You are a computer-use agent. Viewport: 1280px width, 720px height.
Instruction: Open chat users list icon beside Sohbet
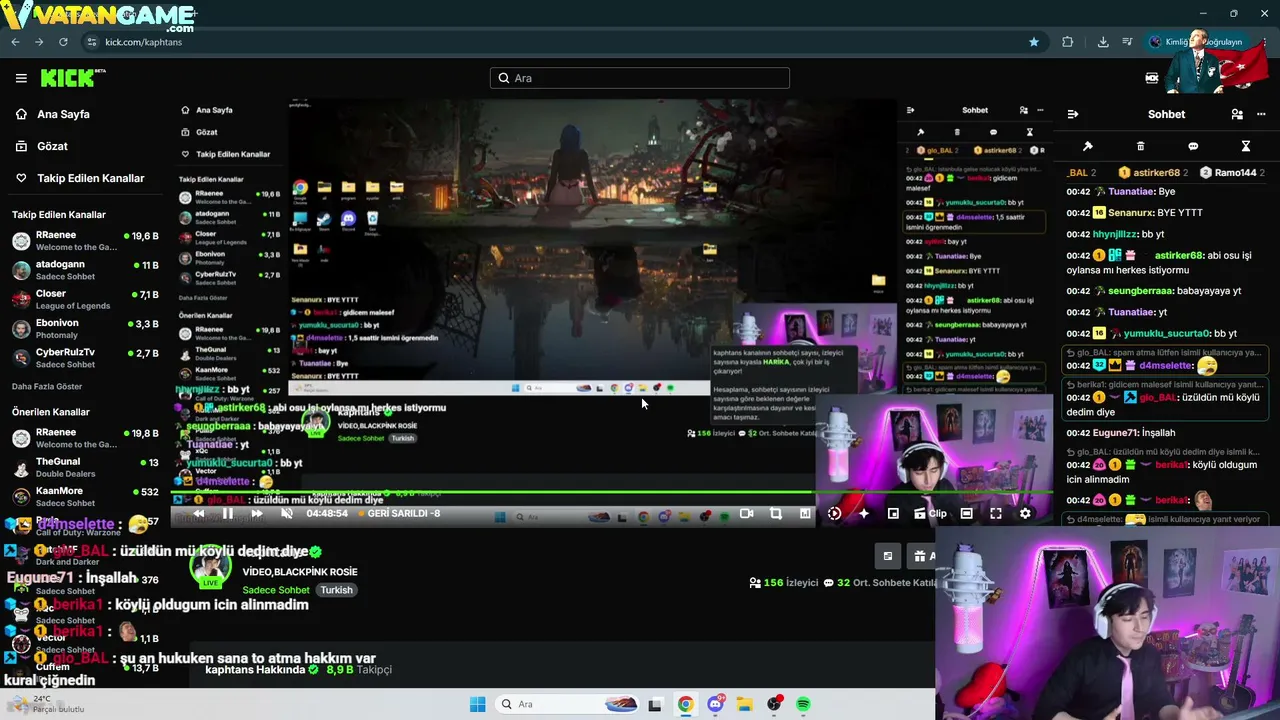[x=1237, y=114]
